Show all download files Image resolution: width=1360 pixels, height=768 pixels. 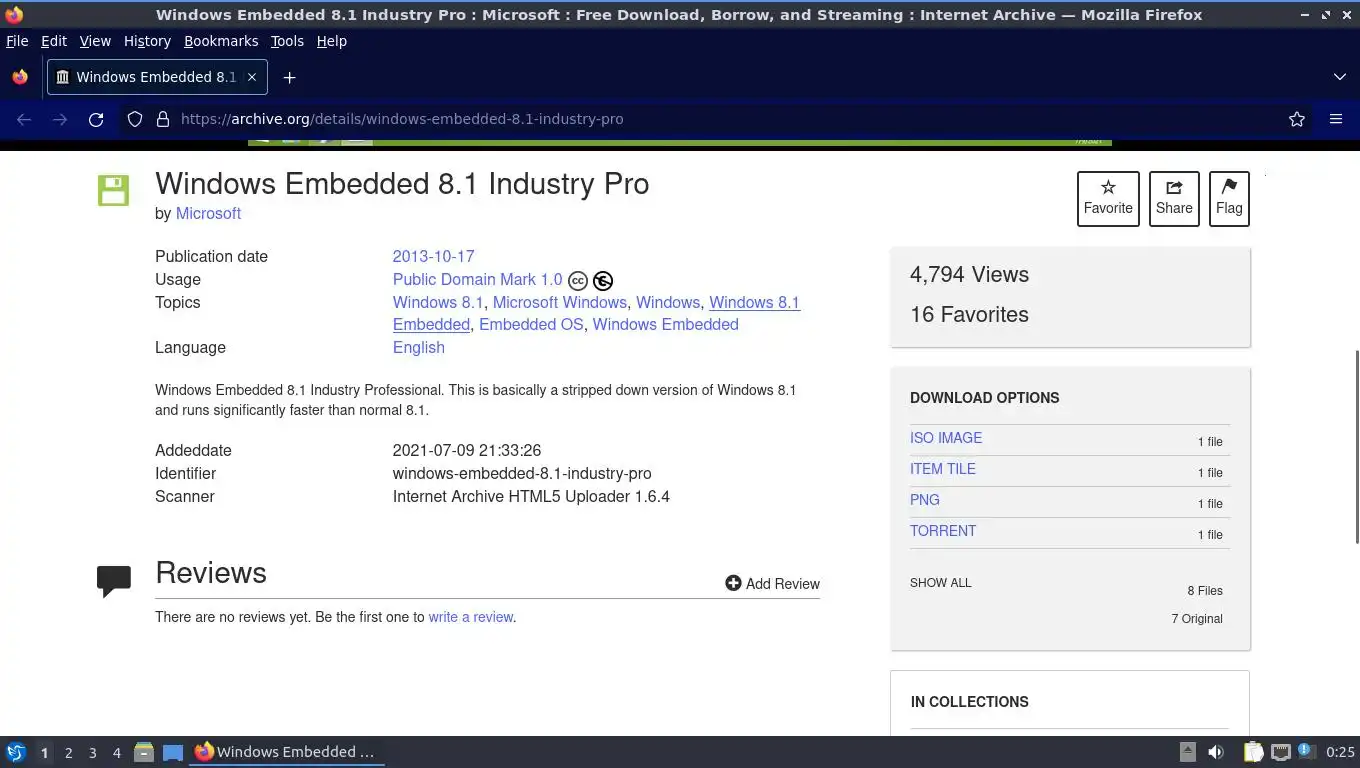point(941,582)
